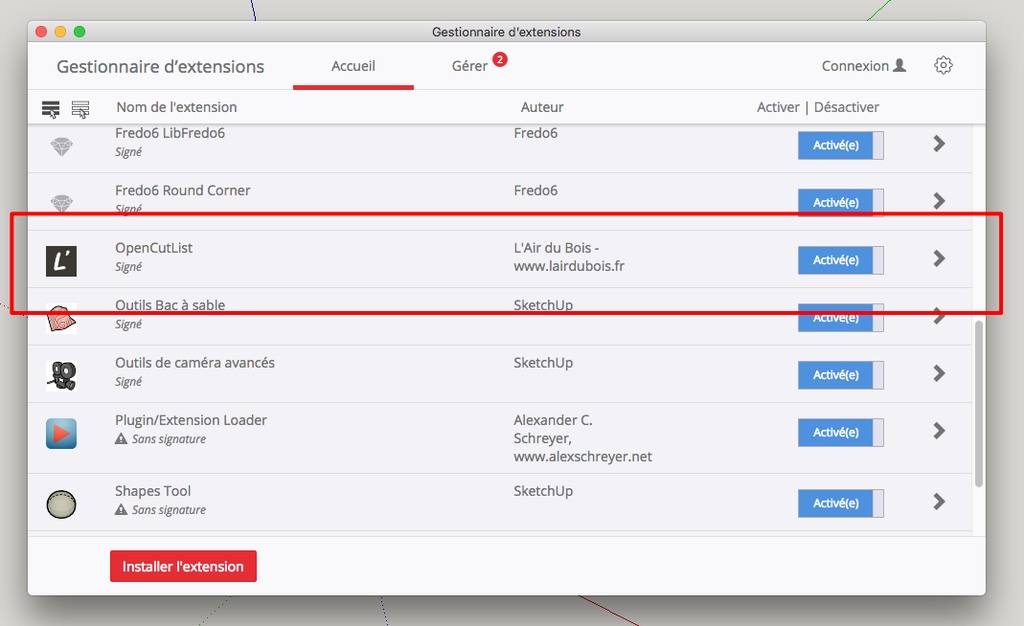Expand OpenCutList details chevron
The image size is (1024, 626).
click(x=939, y=258)
